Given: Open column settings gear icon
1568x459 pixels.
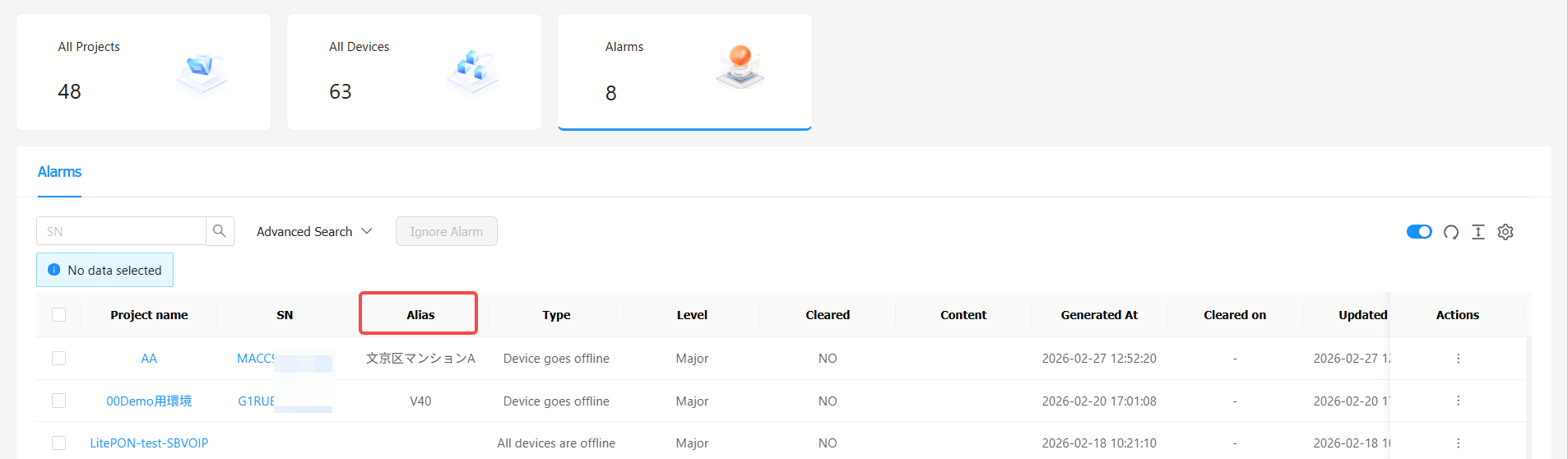Looking at the screenshot, I should 1505,232.
